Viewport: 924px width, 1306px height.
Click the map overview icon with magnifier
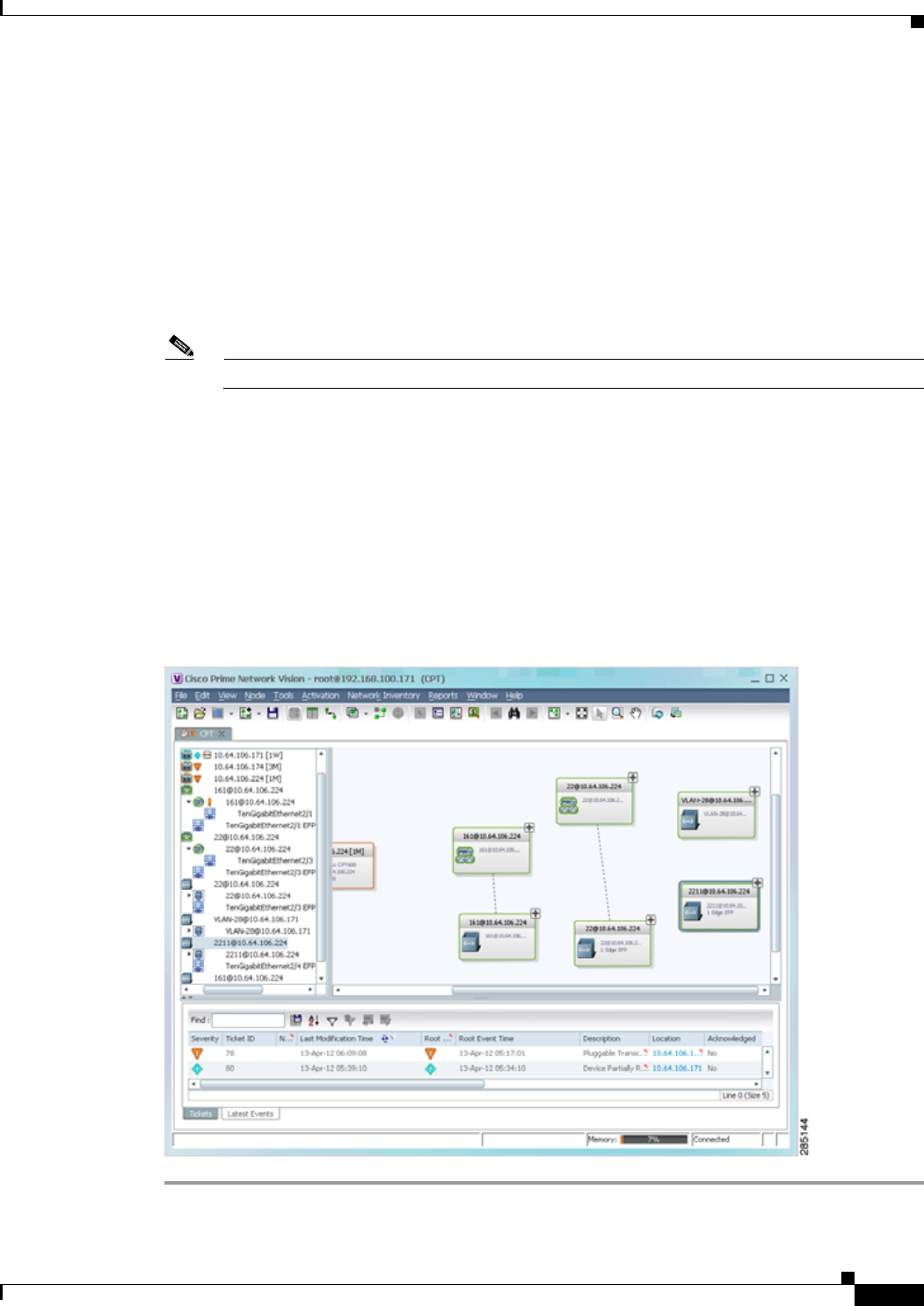pos(474,713)
